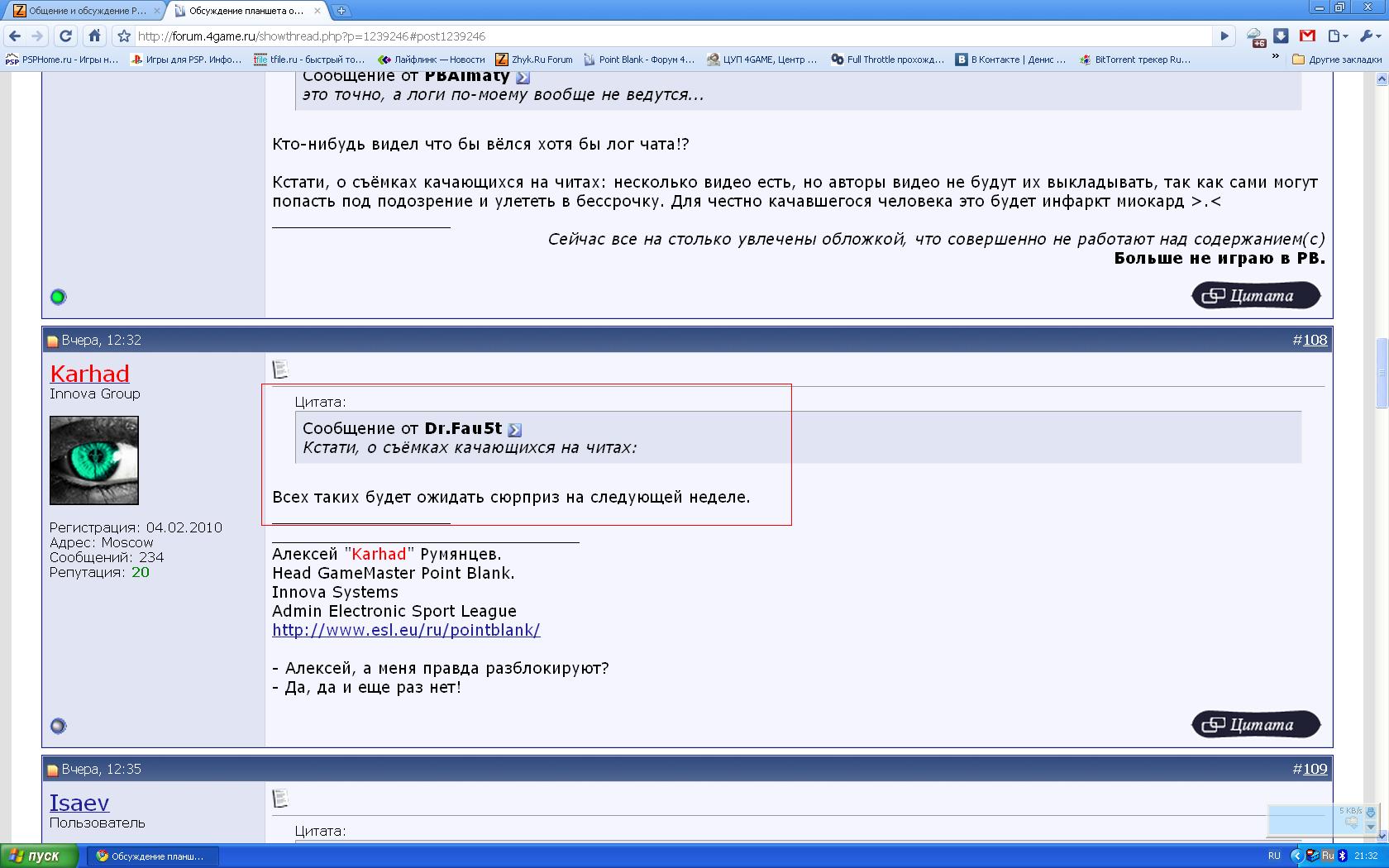Bookmark this page with the star
Screen dimensions: 1389x868
(124, 36)
